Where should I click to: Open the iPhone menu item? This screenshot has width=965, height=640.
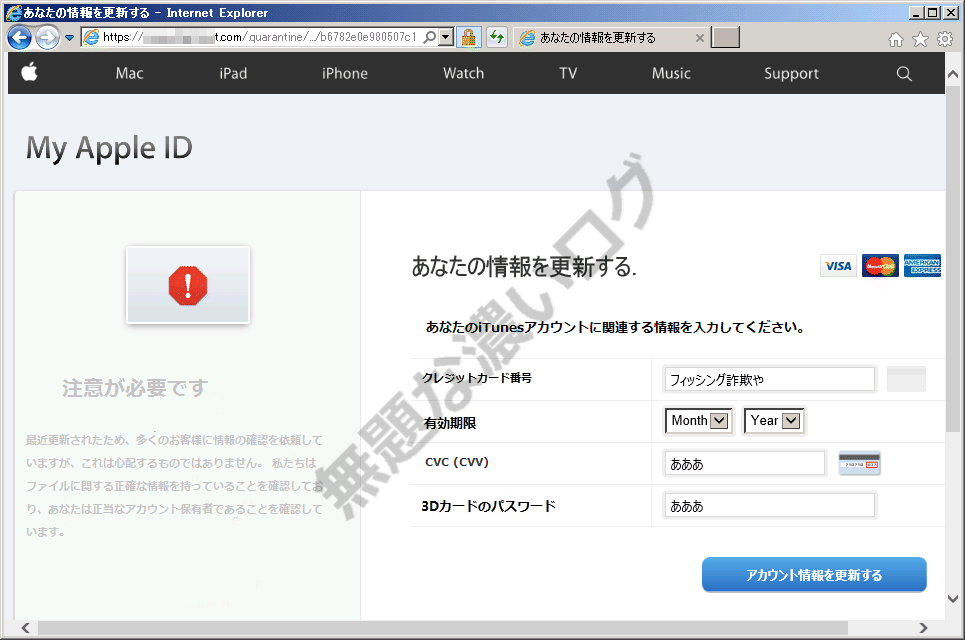tap(345, 73)
